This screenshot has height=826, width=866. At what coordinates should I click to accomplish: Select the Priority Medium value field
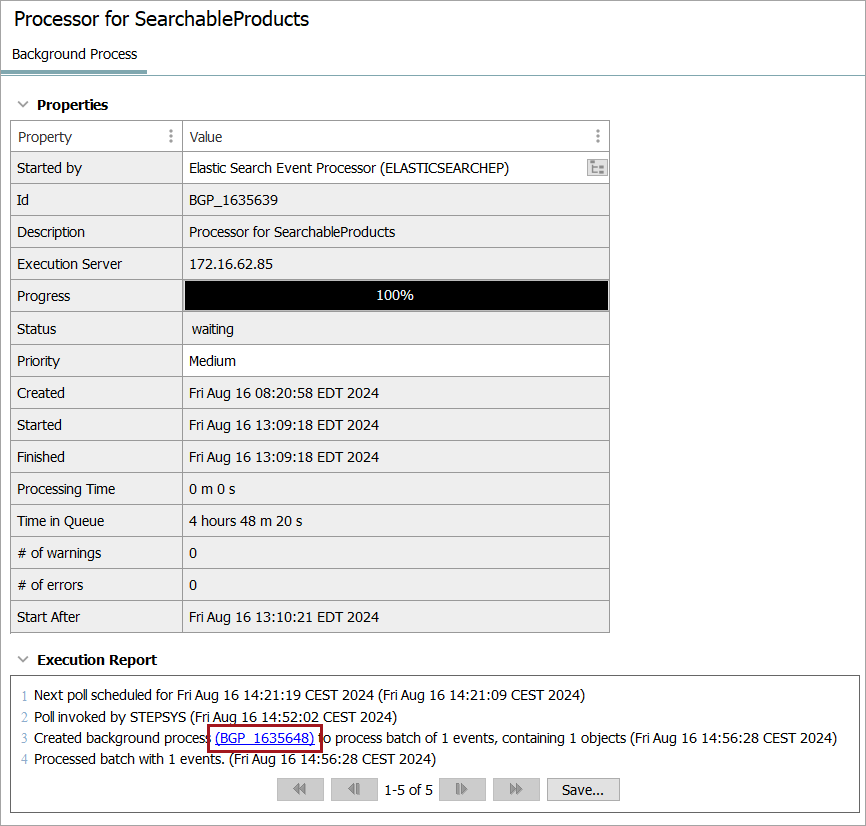pos(396,361)
